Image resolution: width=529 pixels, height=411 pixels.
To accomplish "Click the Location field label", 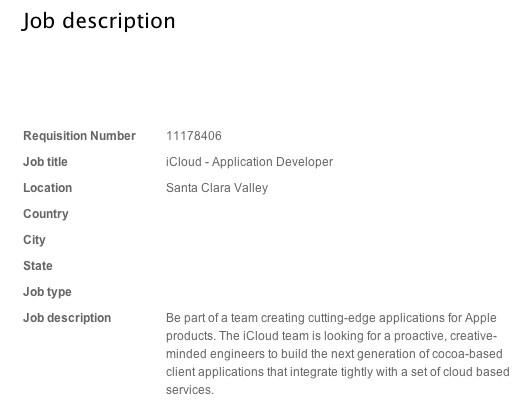I will pyautogui.click(x=48, y=188).
